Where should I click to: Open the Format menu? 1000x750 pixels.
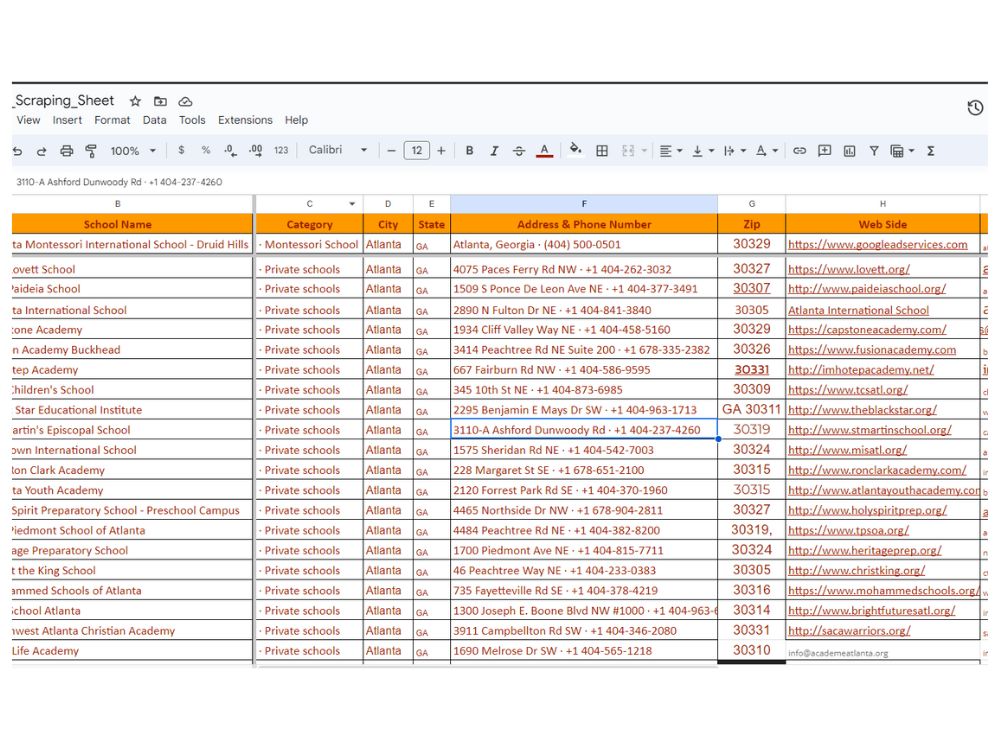(112, 120)
